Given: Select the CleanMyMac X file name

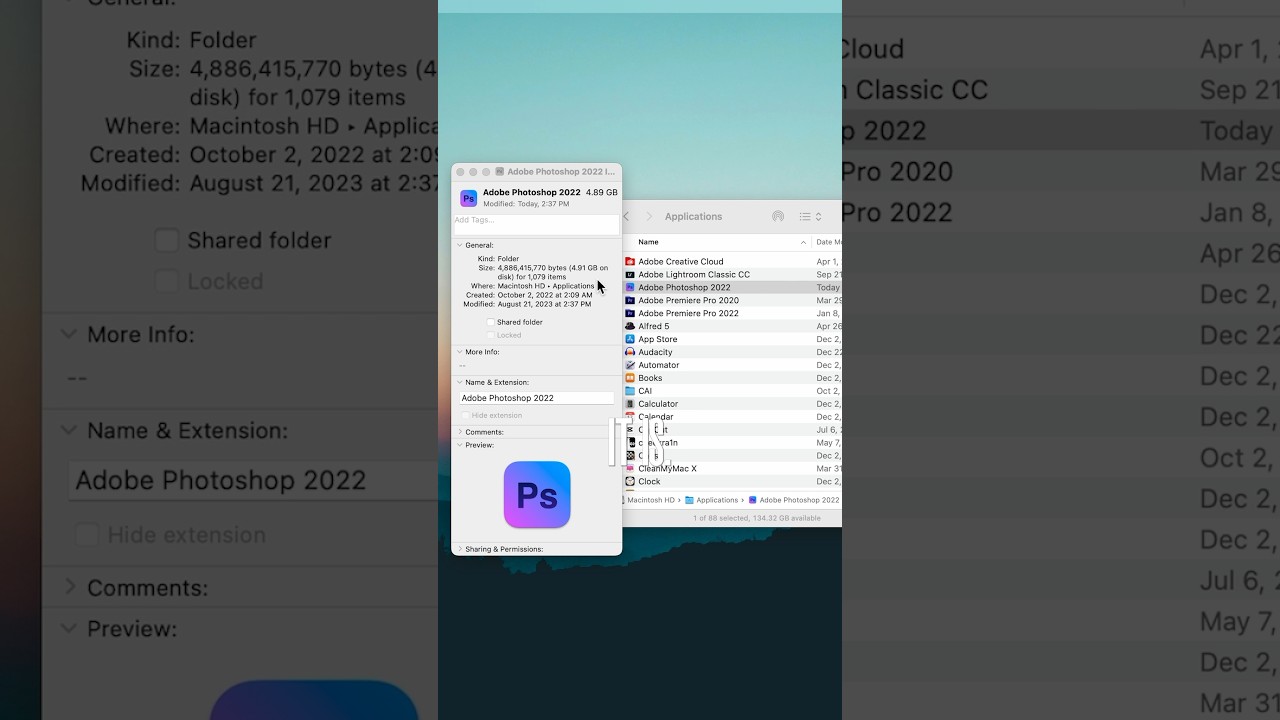Looking at the screenshot, I should click(667, 469).
